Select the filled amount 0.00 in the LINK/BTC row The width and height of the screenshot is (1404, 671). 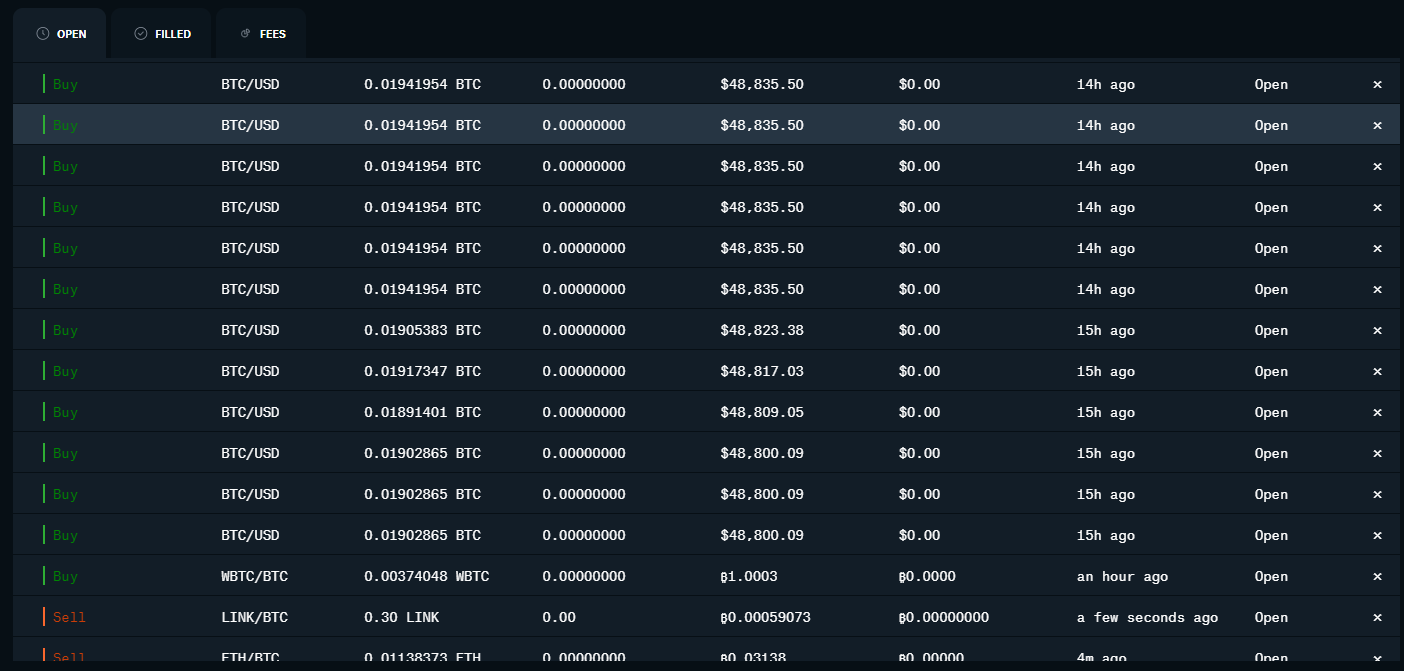coord(559,617)
